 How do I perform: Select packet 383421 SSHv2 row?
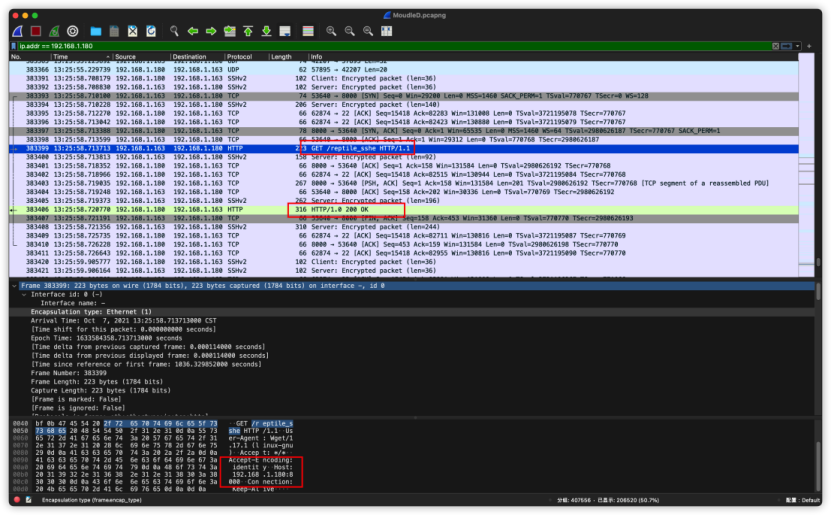pyautogui.click(x=404, y=271)
